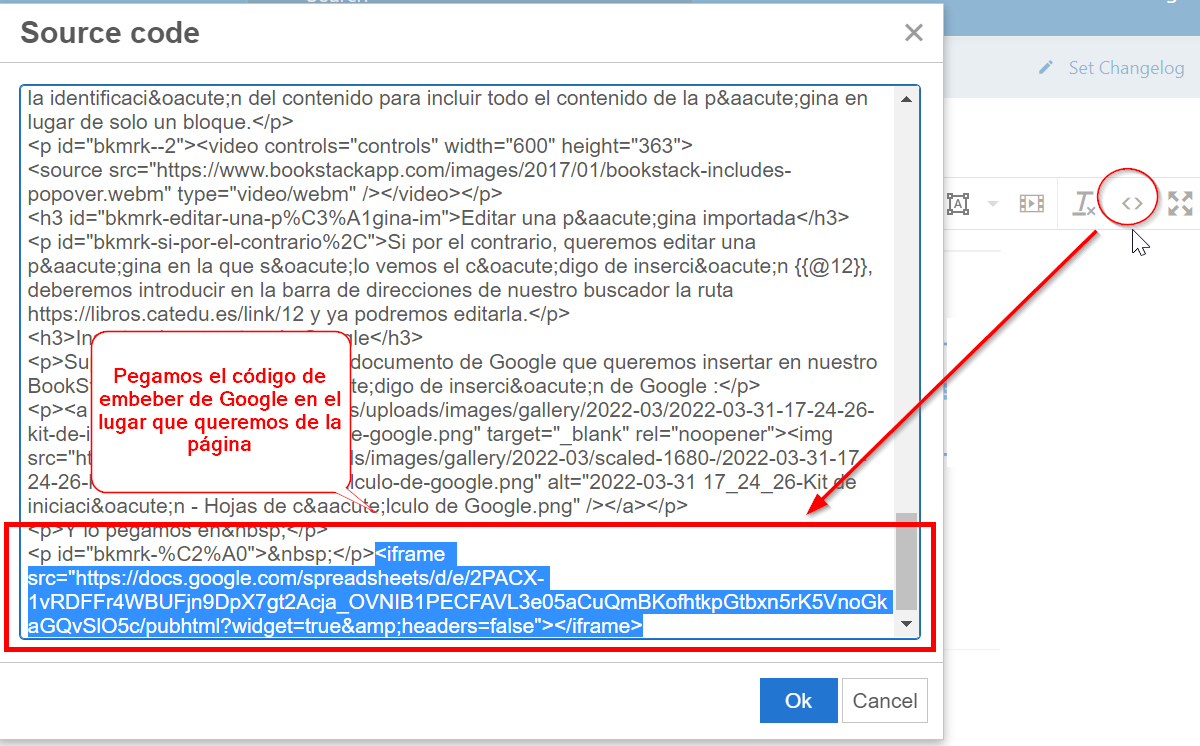Cancel the Source code dialog
Image resolution: width=1200 pixels, height=746 pixels.
pyautogui.click(x=885, y=701)
